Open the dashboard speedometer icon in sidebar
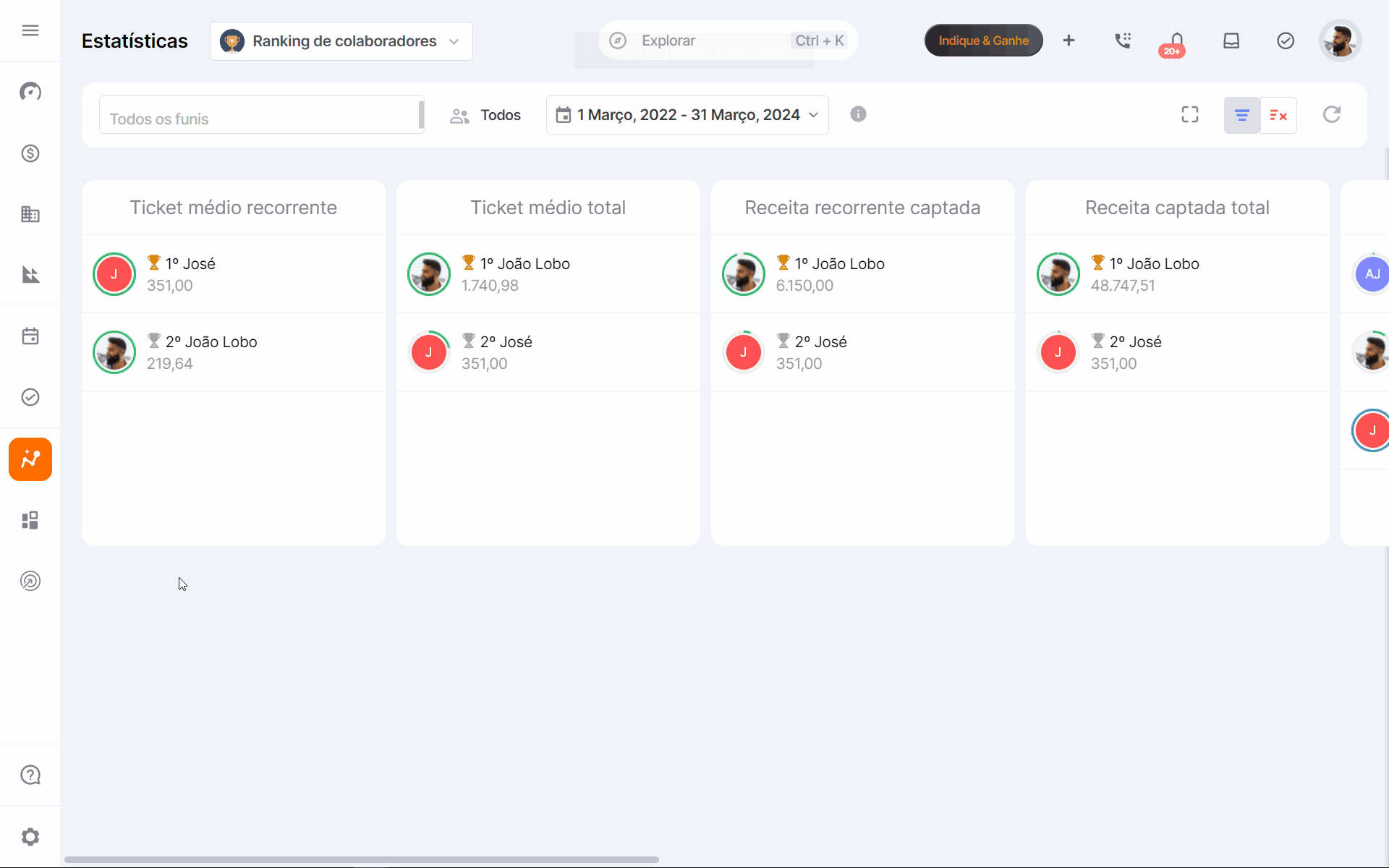 [30, 92]
